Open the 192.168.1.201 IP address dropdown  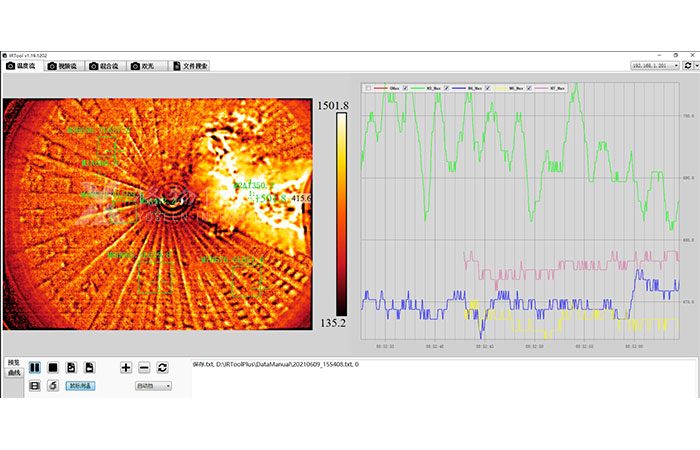tap(655, 66)
